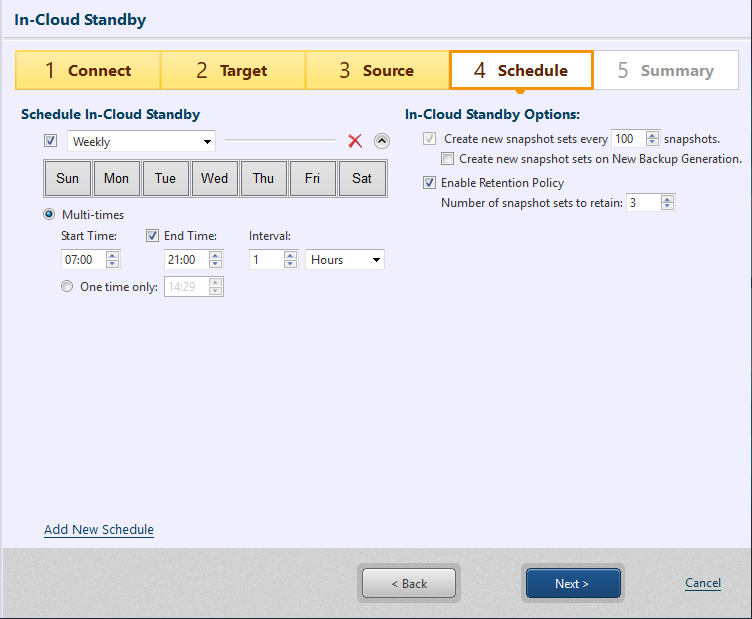Open the Hours interval unit dropdown
This screenshot has height=619, width=752.
coord(345,260)
